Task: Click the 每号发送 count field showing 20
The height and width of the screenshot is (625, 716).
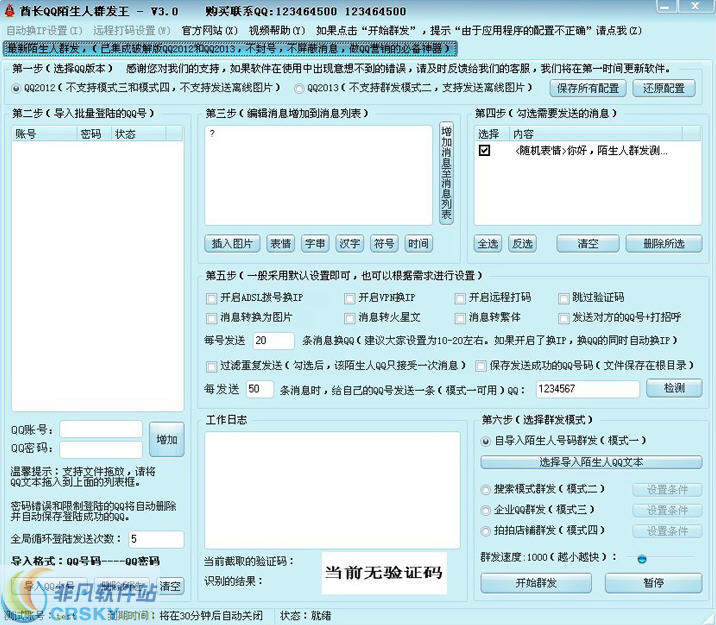Action: coord(274,341)
